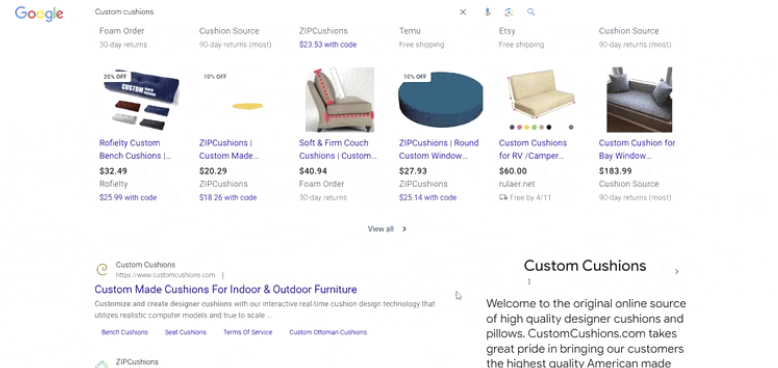The image size is (778, 368).
Task: Open Google Lens image search icon
Action: click(x=508, y=12)
